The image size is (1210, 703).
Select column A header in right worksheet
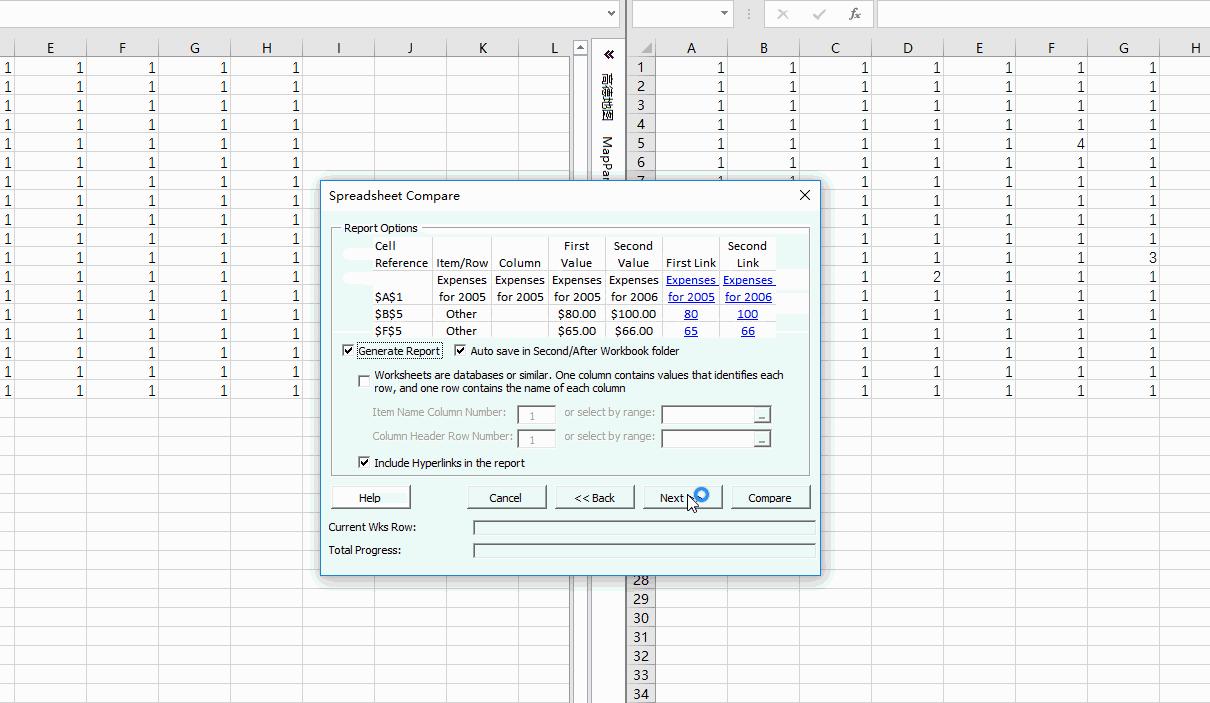click(691, 48)
